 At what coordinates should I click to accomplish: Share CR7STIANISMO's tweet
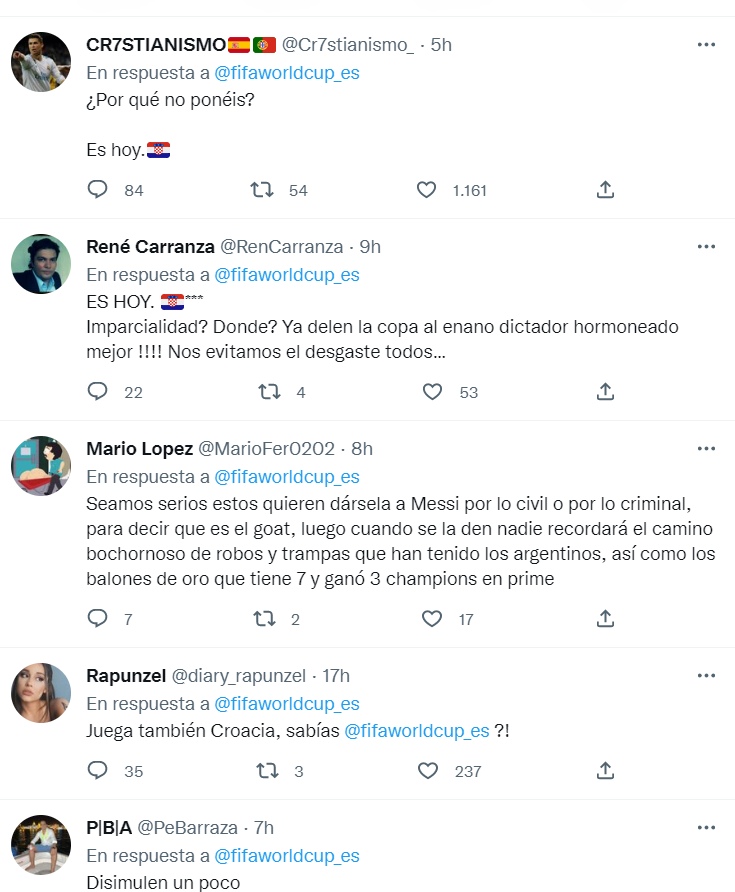(605, 189)
